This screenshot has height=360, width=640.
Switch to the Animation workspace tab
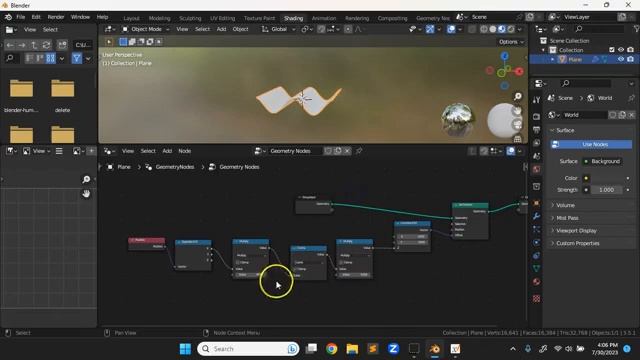click(324, 18)
